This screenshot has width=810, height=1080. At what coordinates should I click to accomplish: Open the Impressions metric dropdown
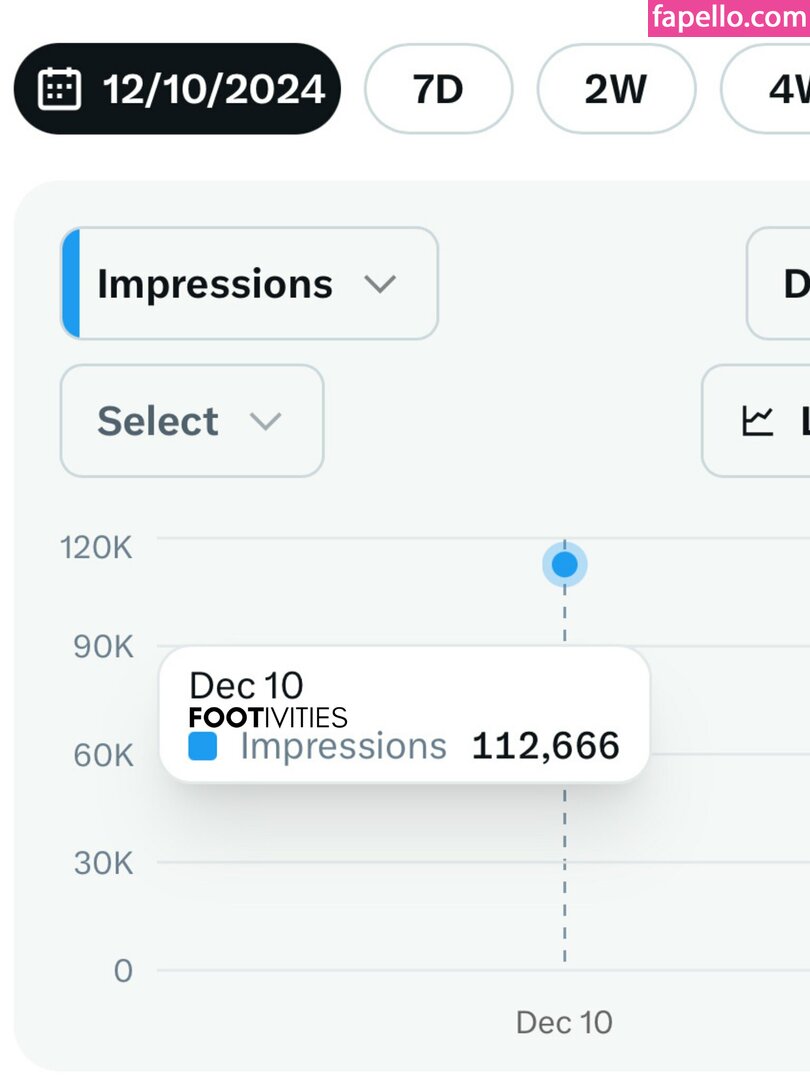point(250,284)
